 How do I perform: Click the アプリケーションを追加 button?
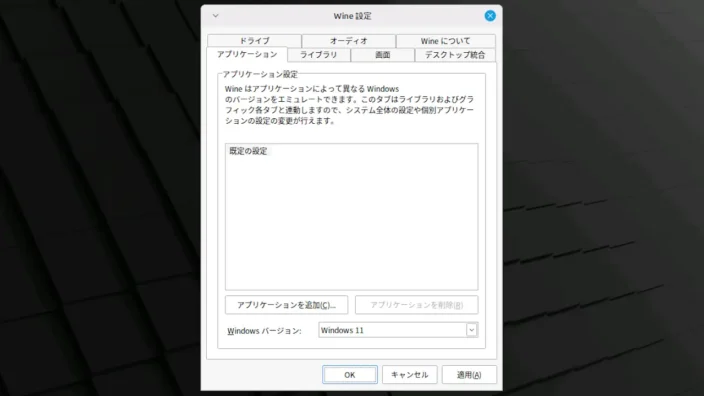click(x=286, y=305)
